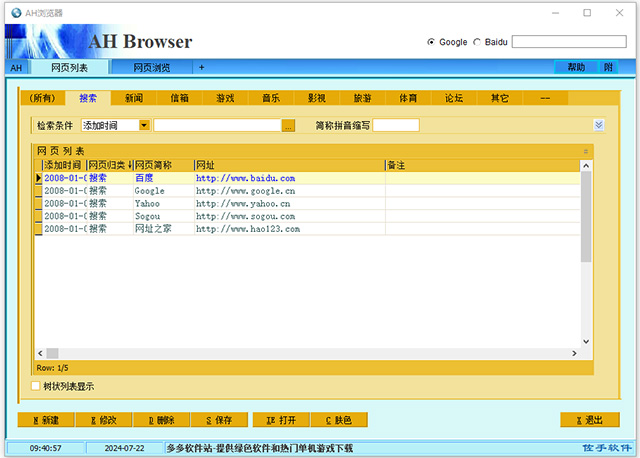Click the 网页简称 column header

[x=163, y=165]
